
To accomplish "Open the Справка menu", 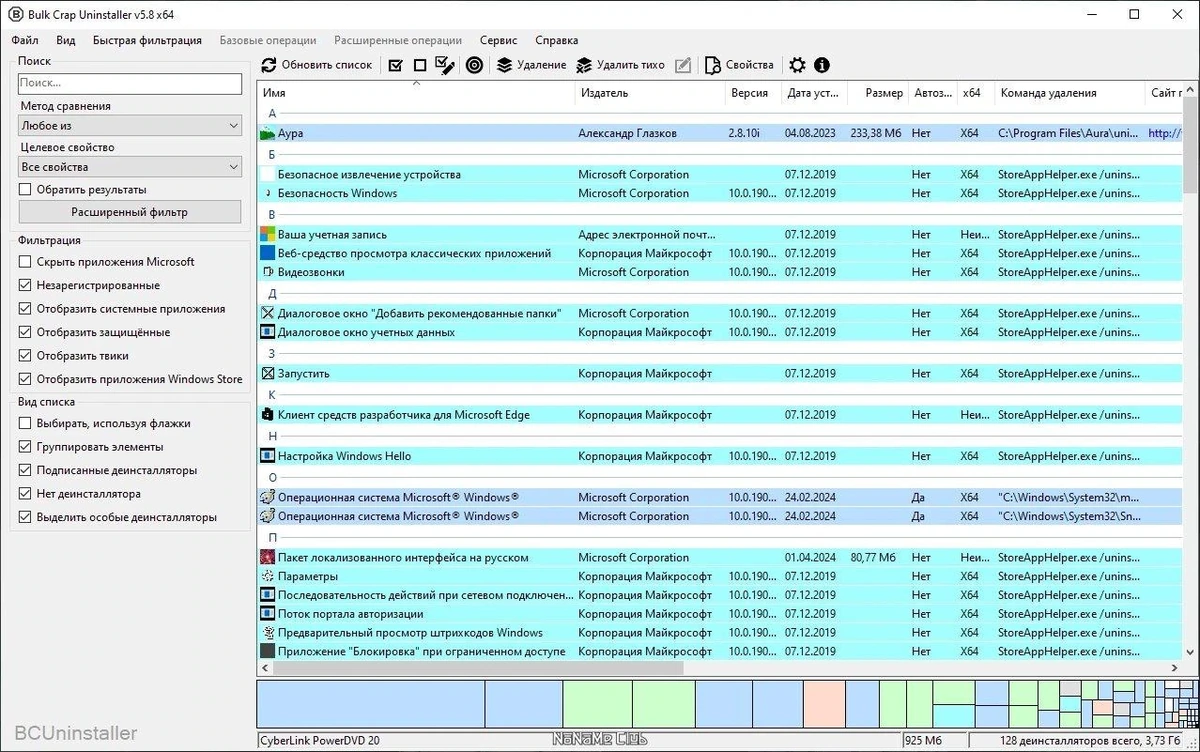I will [556, 41].
